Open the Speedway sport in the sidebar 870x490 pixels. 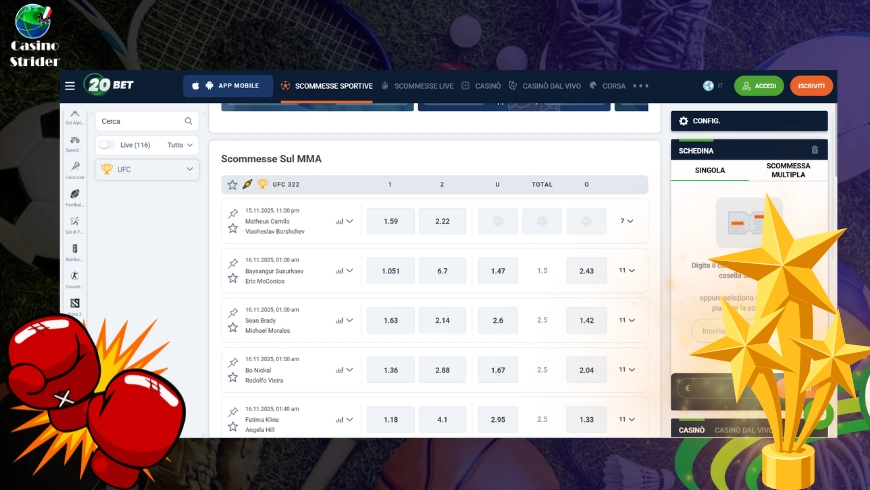tap(74, 143)
